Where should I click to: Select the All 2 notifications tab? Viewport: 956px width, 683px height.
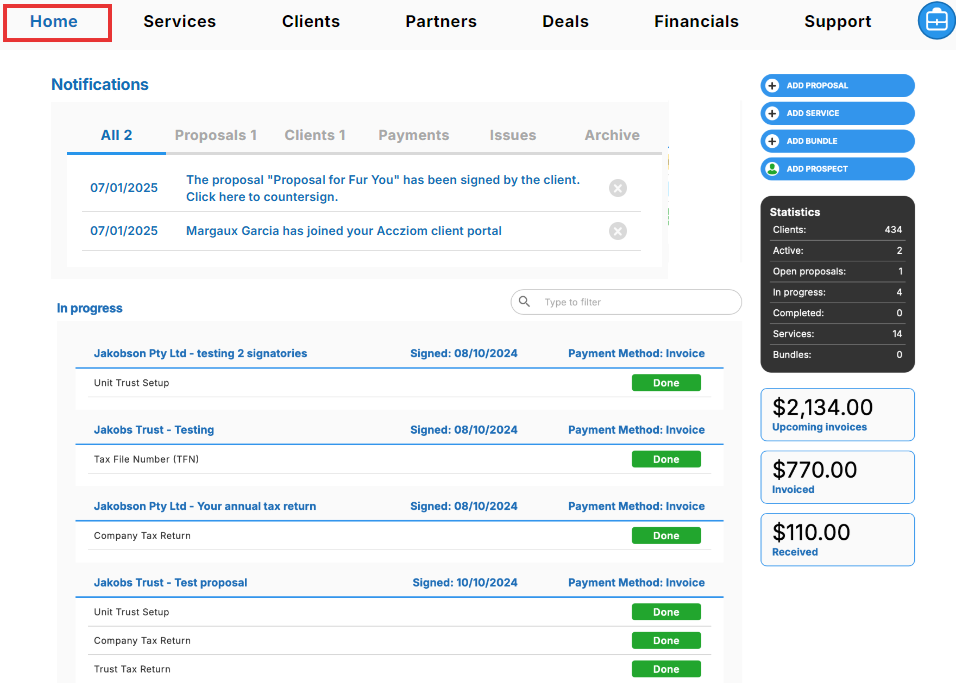coord(116,135)
